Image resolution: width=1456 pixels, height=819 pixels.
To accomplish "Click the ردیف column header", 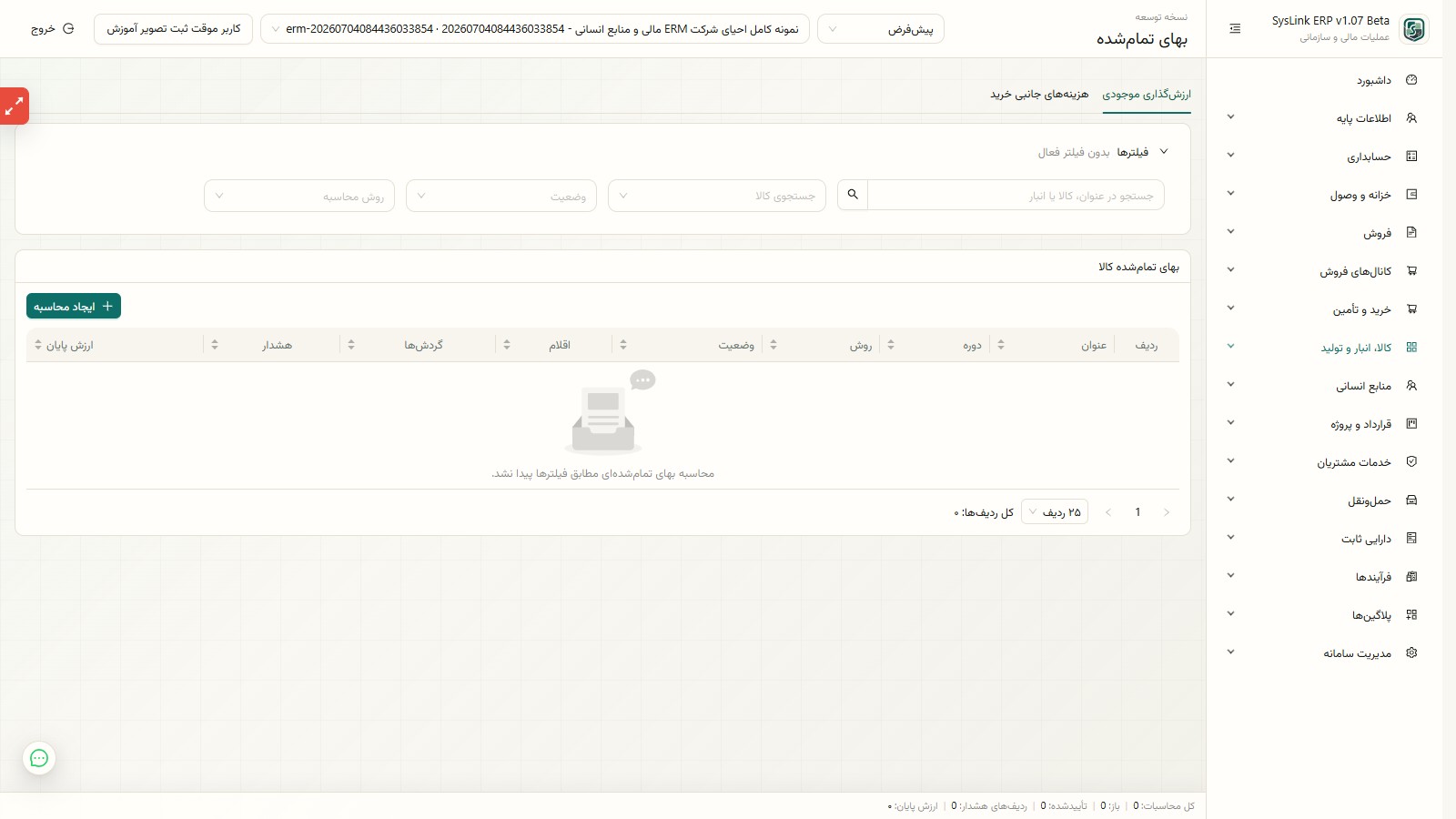I will 1147,345.
